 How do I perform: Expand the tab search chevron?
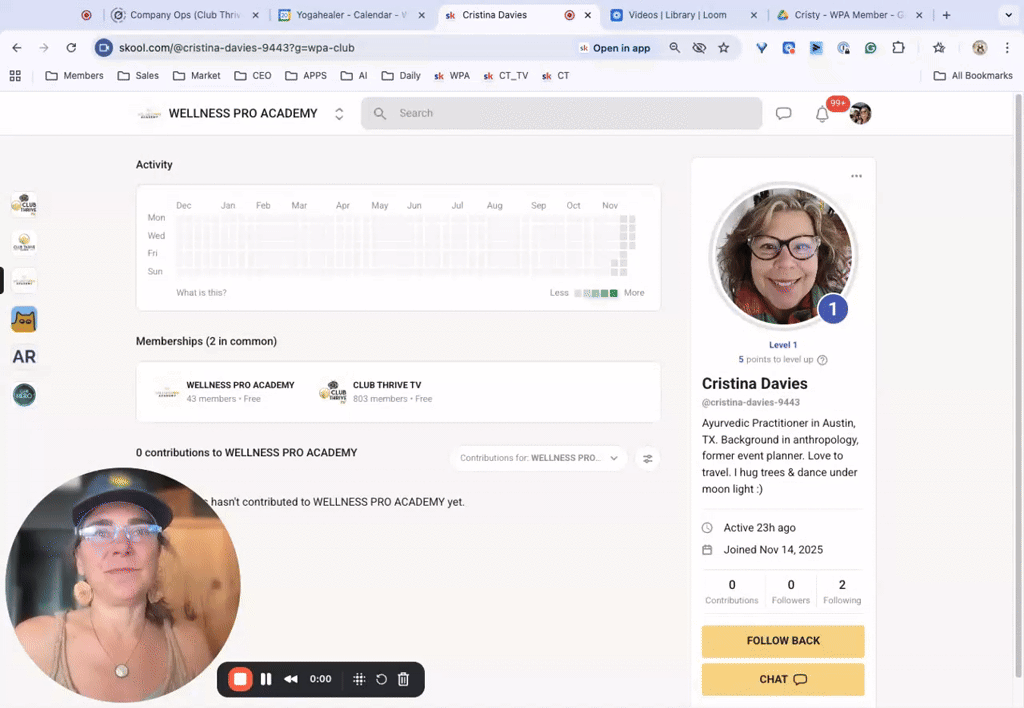tap(1008, 15)
